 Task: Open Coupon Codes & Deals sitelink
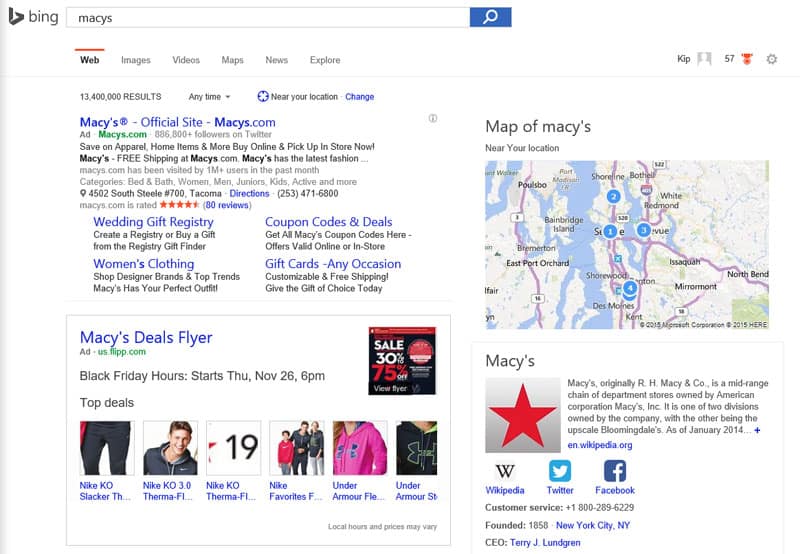tap(329, 222)
